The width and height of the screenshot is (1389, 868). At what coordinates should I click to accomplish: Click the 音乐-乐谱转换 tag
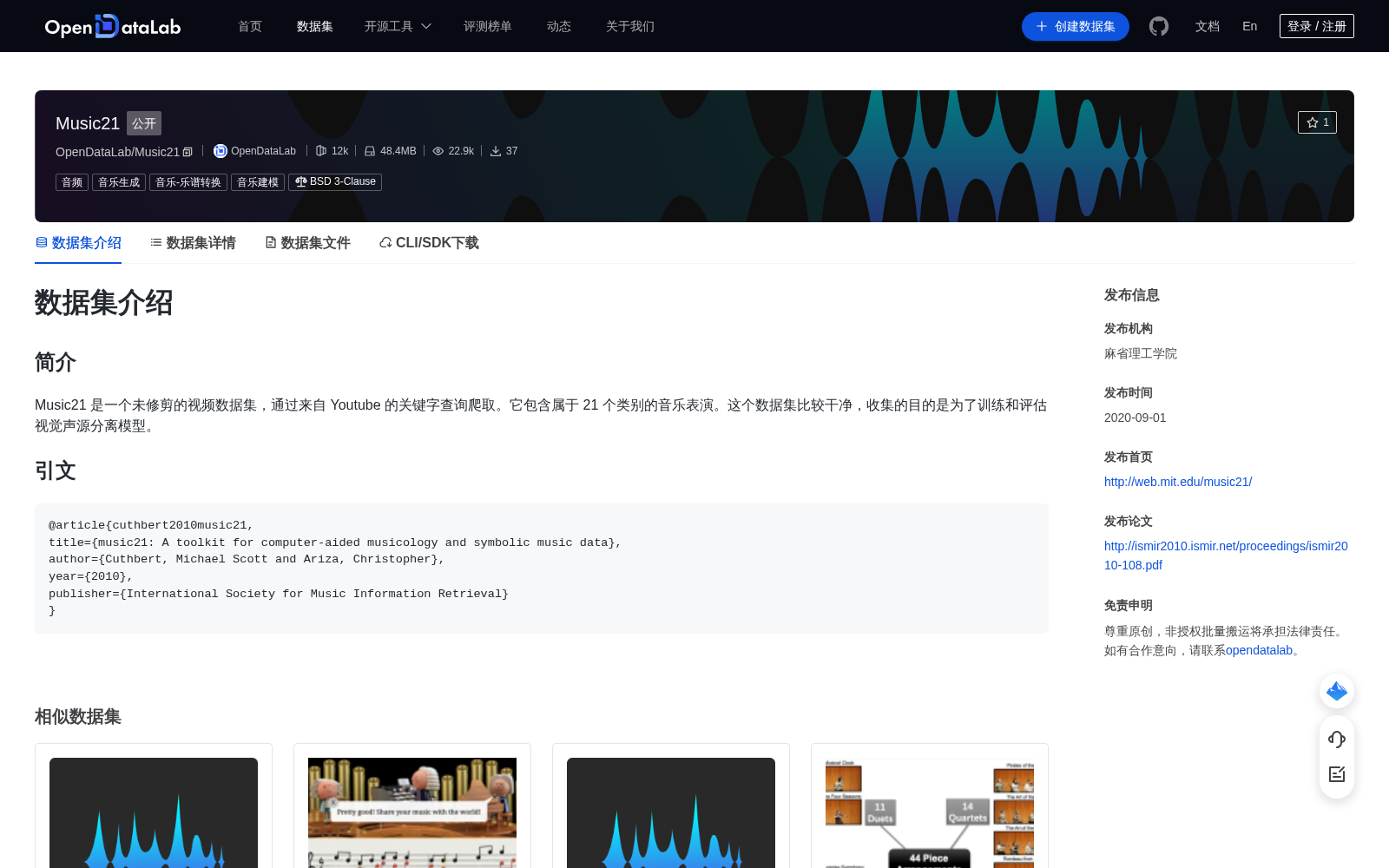click(188, 182)
